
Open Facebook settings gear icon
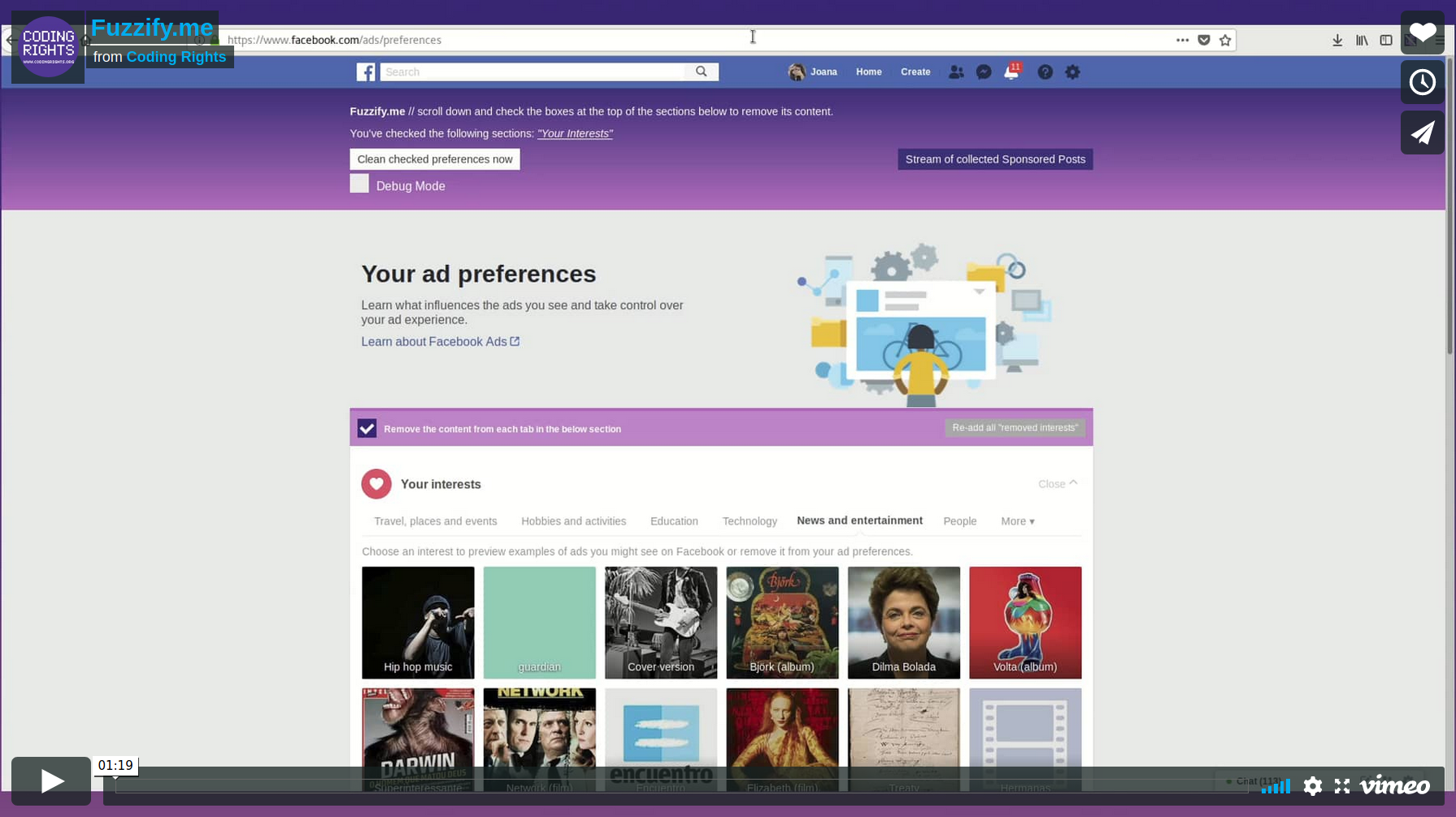point(1072,72)
